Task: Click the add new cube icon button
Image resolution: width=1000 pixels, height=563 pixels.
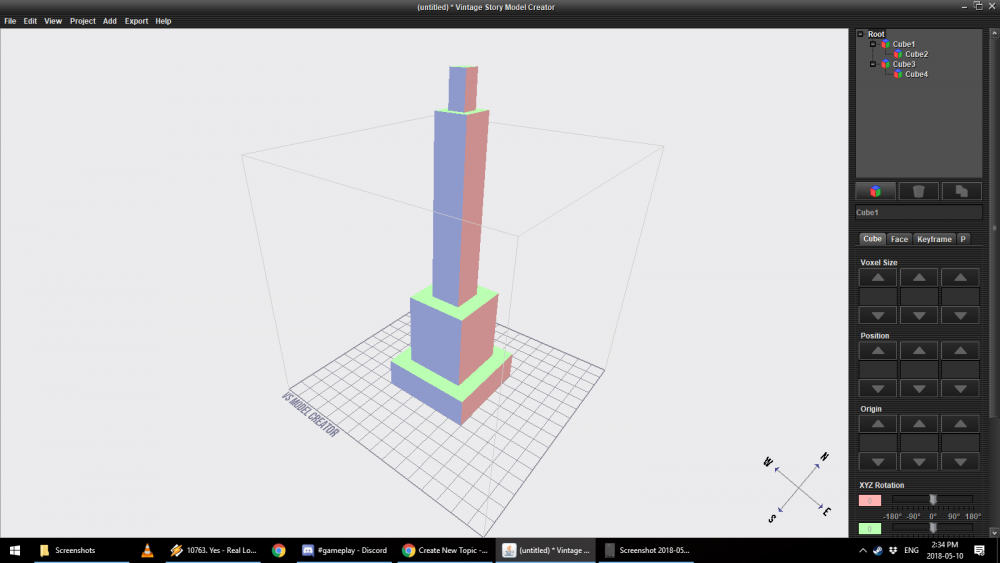Action: click(x=875, y=190)
